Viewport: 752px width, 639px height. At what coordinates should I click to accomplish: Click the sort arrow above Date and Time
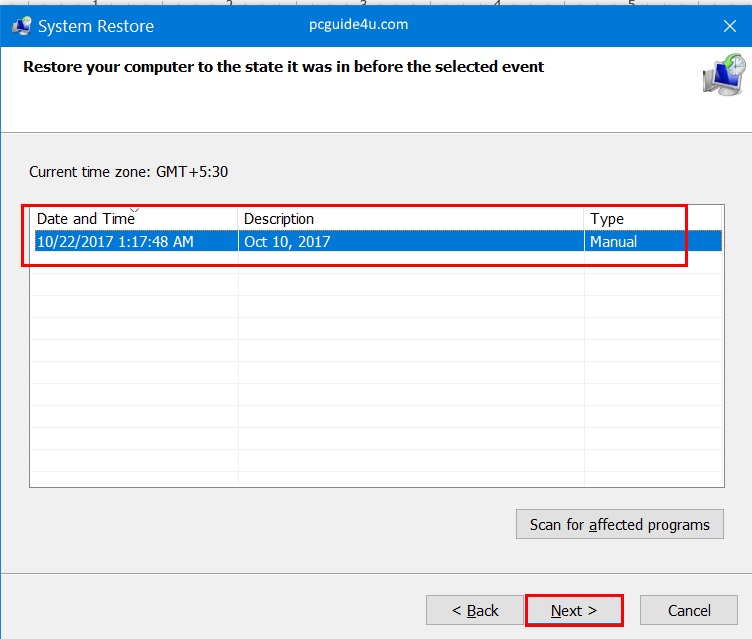click(134, 210)
